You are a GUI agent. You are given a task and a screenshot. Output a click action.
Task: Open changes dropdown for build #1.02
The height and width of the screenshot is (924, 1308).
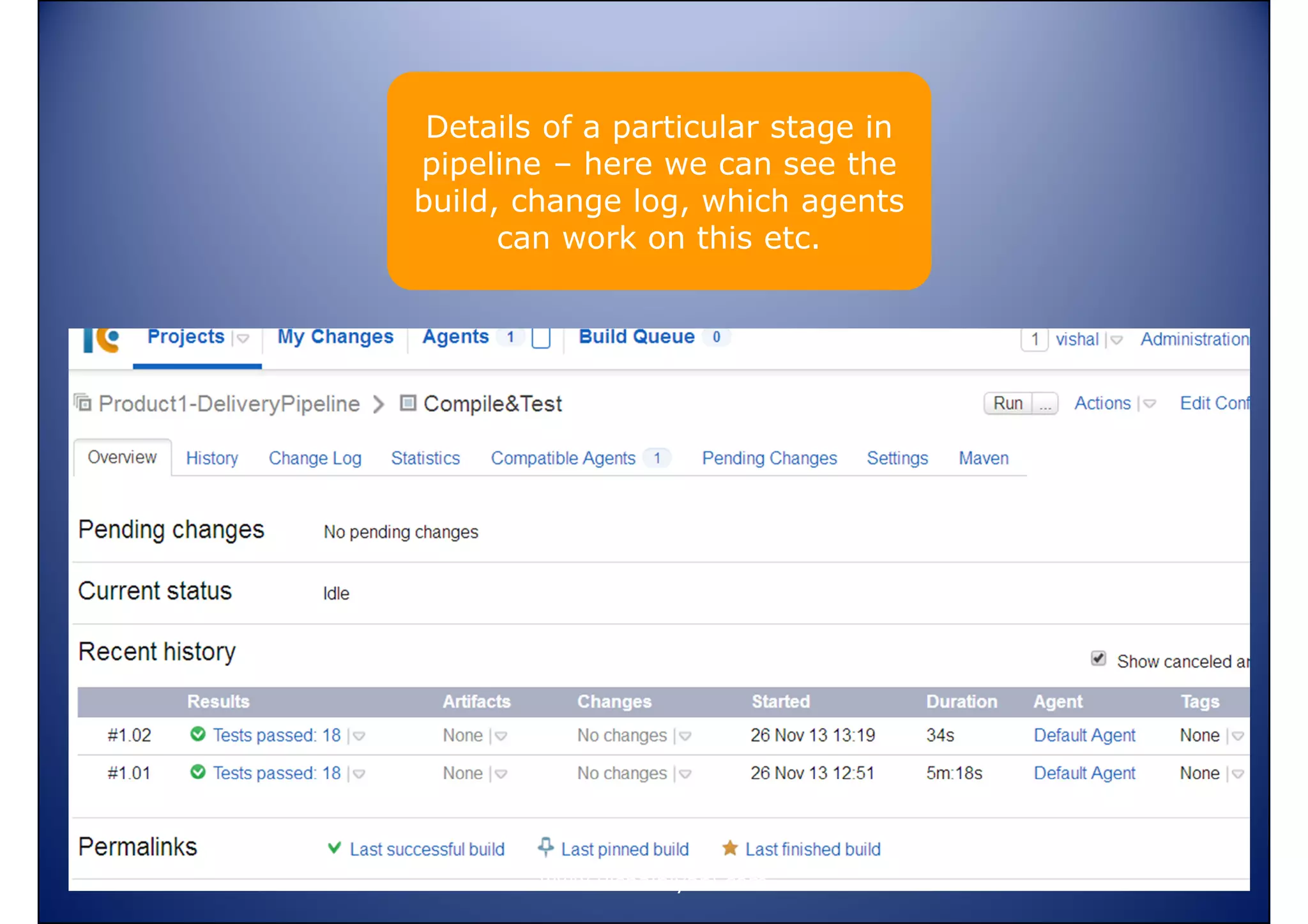point(685,736)
